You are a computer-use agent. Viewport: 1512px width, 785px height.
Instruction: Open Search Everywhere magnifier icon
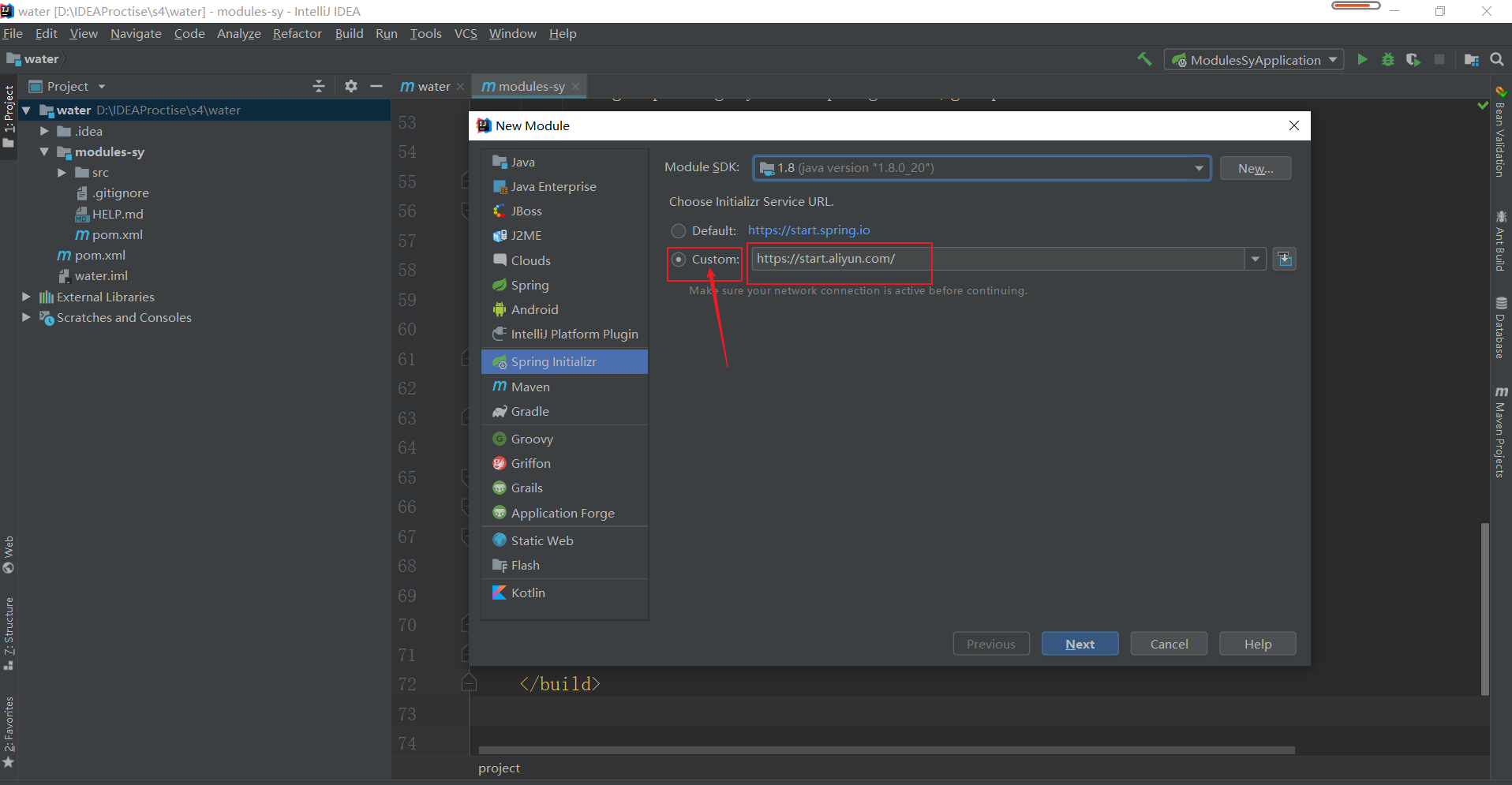coord(1496,59)
